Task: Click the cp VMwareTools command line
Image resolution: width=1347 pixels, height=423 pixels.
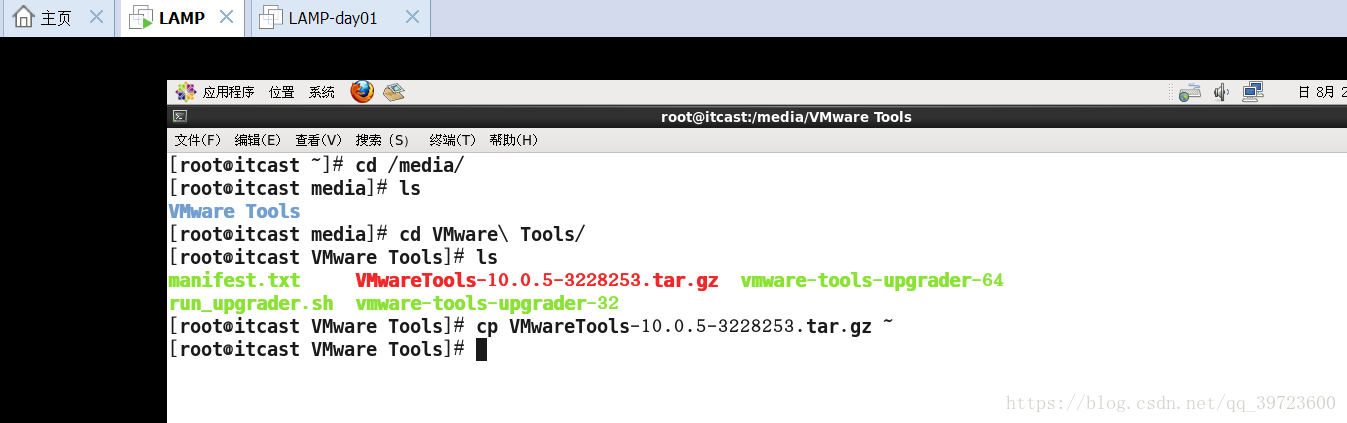Action: [x=530, y=326]
